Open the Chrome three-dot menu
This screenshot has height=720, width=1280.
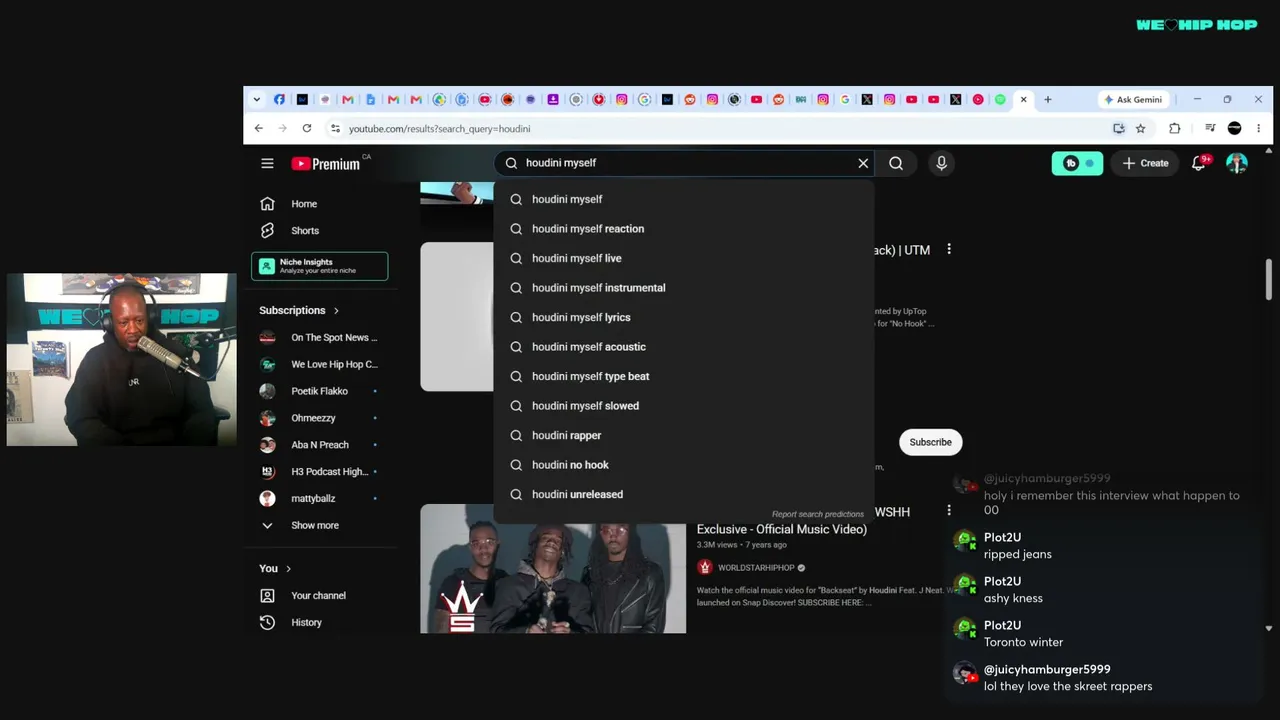tap(1258, 128)
